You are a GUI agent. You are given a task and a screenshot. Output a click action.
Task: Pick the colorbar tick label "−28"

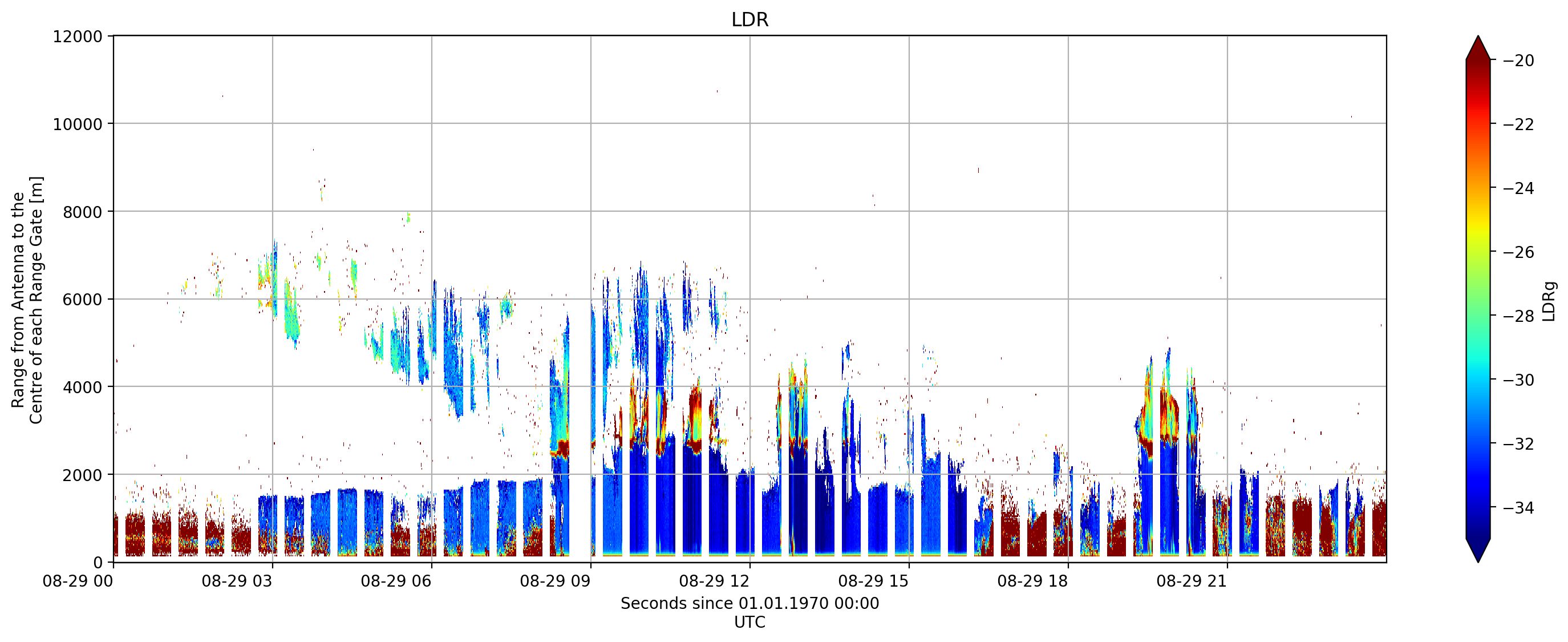coord(1518,316)
